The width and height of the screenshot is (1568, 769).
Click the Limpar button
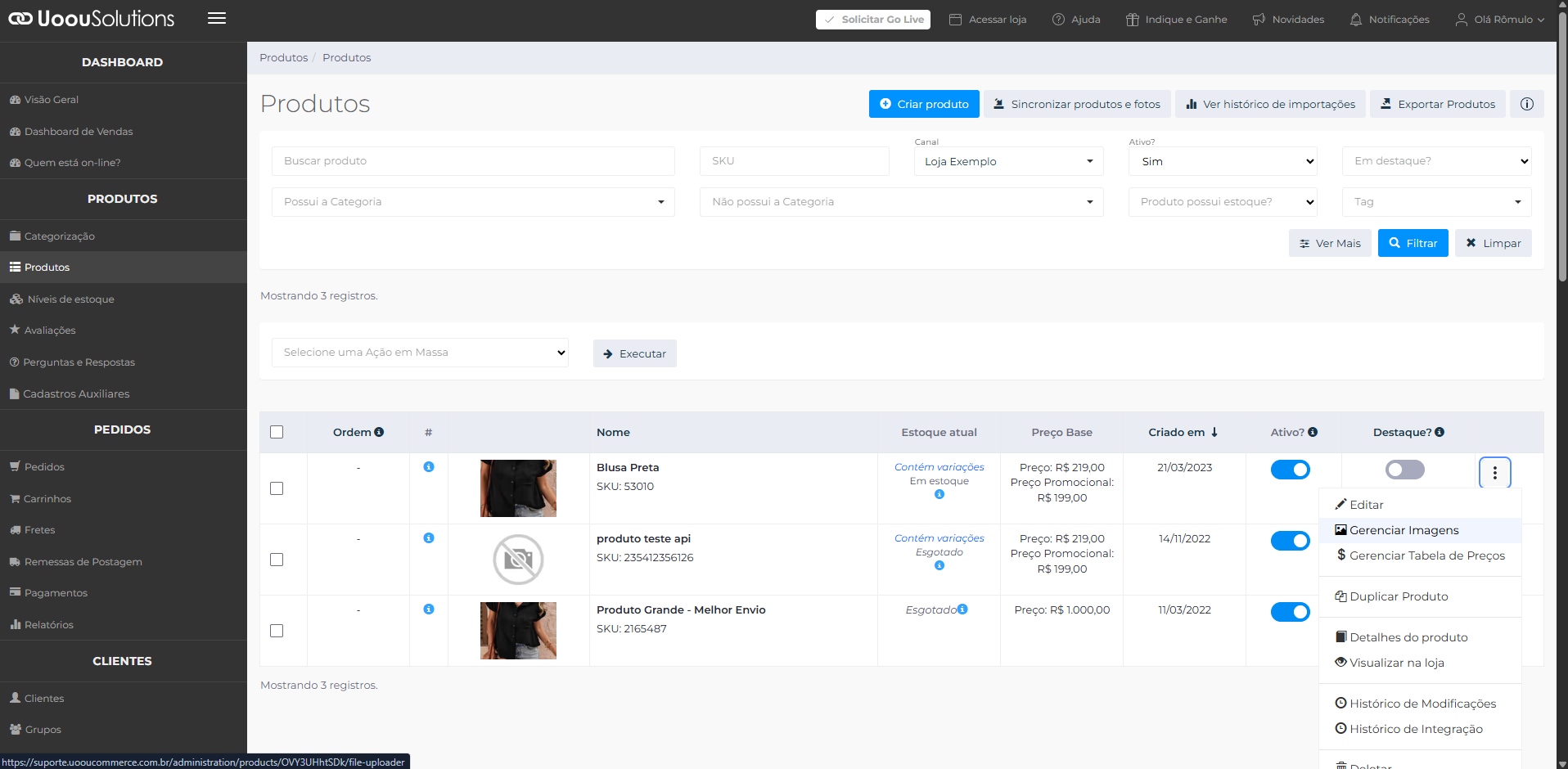point(1494,243)
